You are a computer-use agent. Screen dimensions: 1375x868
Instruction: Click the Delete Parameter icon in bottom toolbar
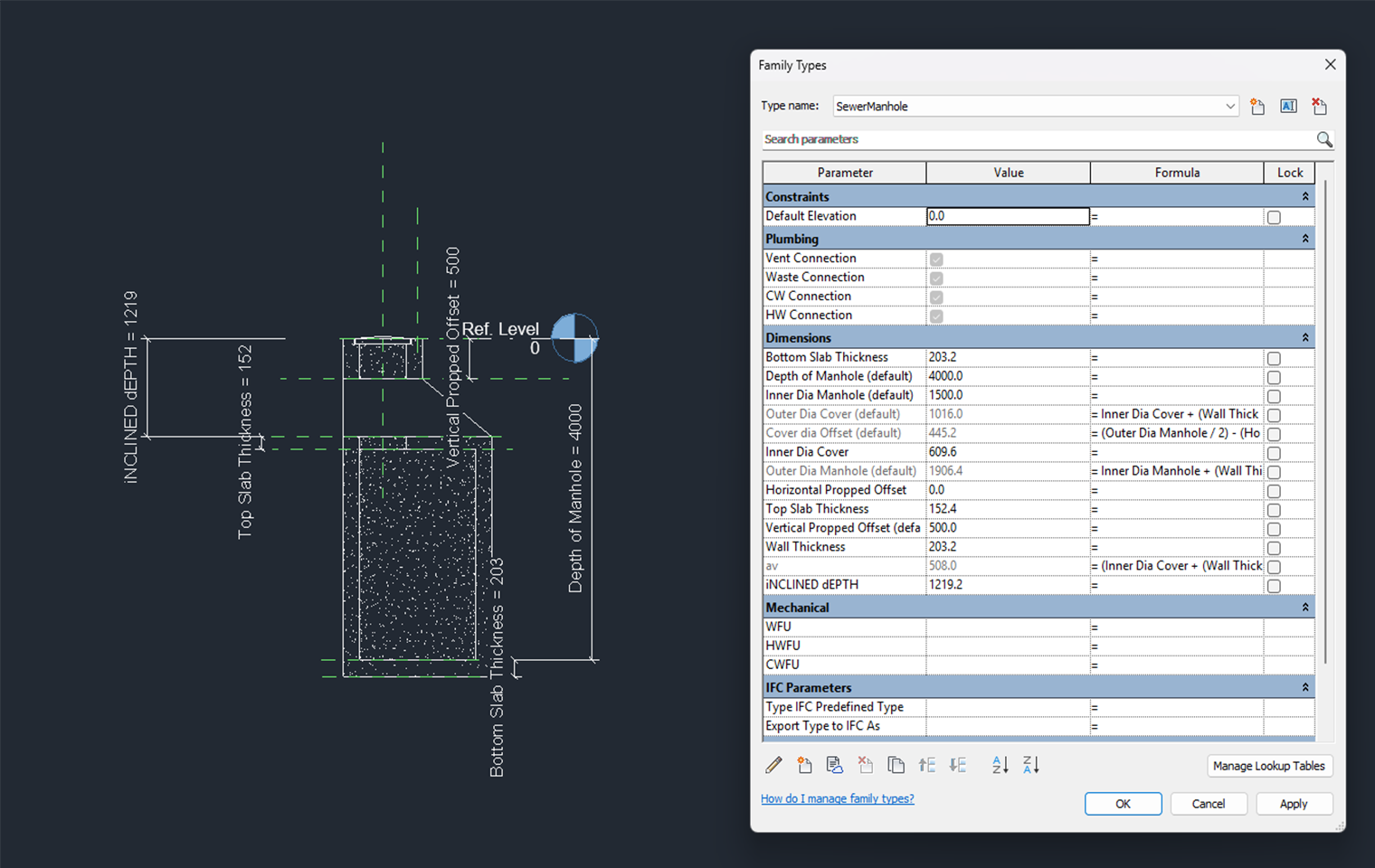tap(865, 765)
